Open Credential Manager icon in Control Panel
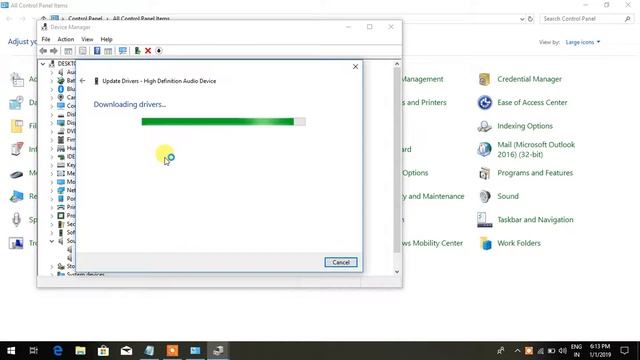This screenshot has width=640, height=360. 484,79
